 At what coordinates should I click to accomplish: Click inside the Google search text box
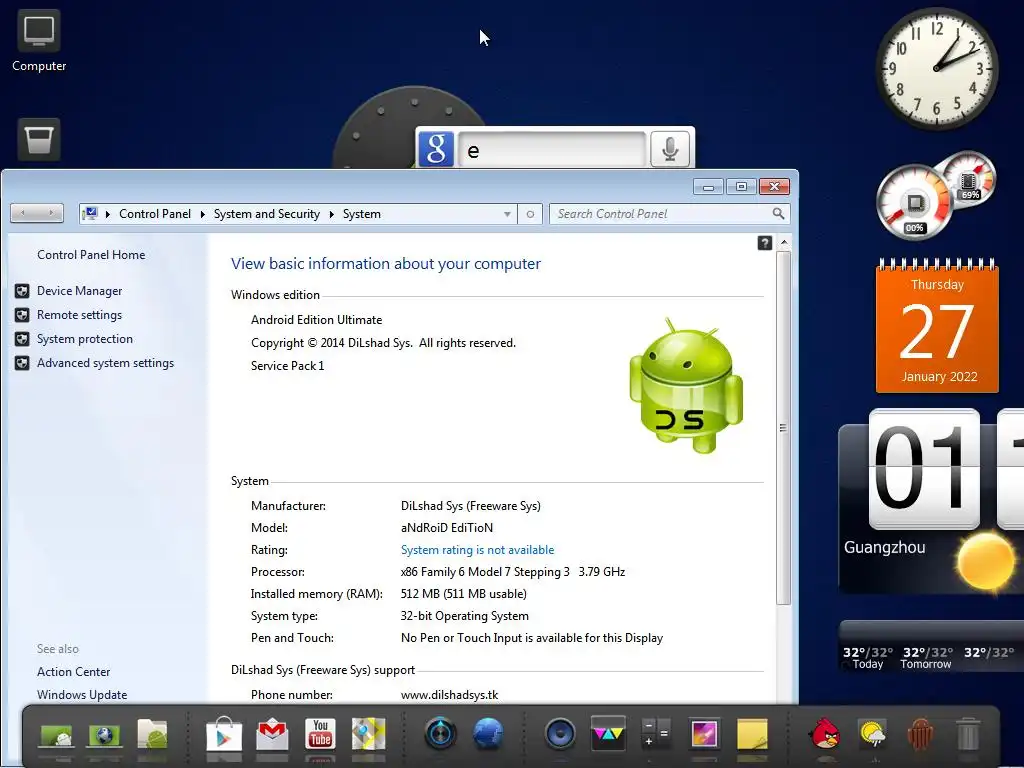(552, 150)
